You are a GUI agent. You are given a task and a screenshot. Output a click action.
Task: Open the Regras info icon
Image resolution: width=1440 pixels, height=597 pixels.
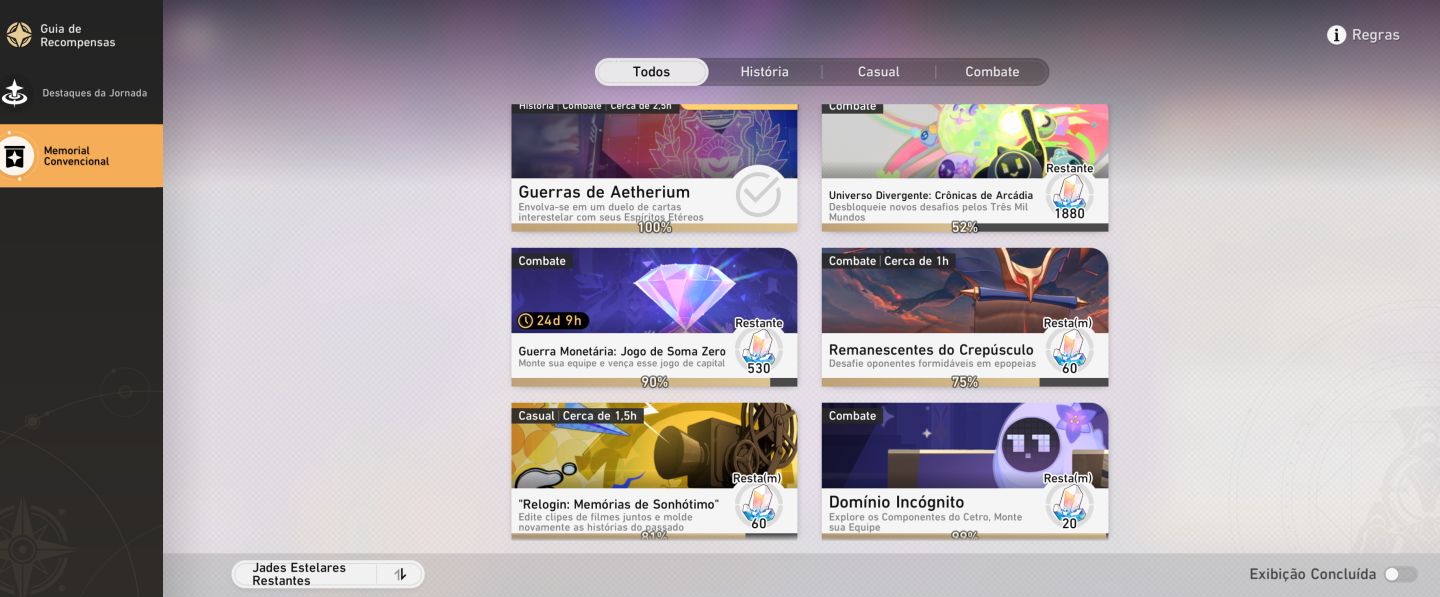pos(1336,35)
